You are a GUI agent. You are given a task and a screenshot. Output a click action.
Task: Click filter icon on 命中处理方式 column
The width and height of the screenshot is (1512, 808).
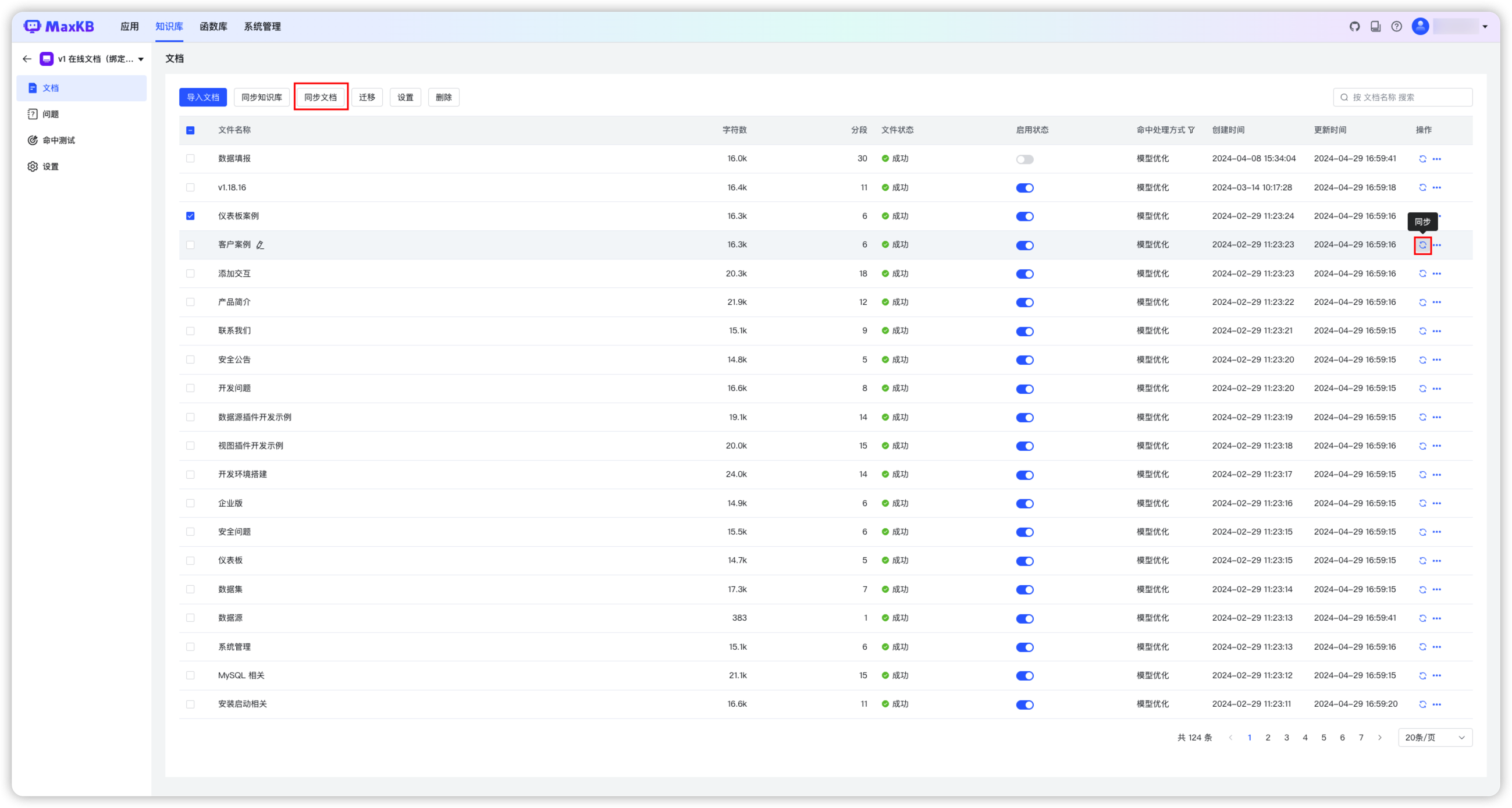click(1191, 130)
